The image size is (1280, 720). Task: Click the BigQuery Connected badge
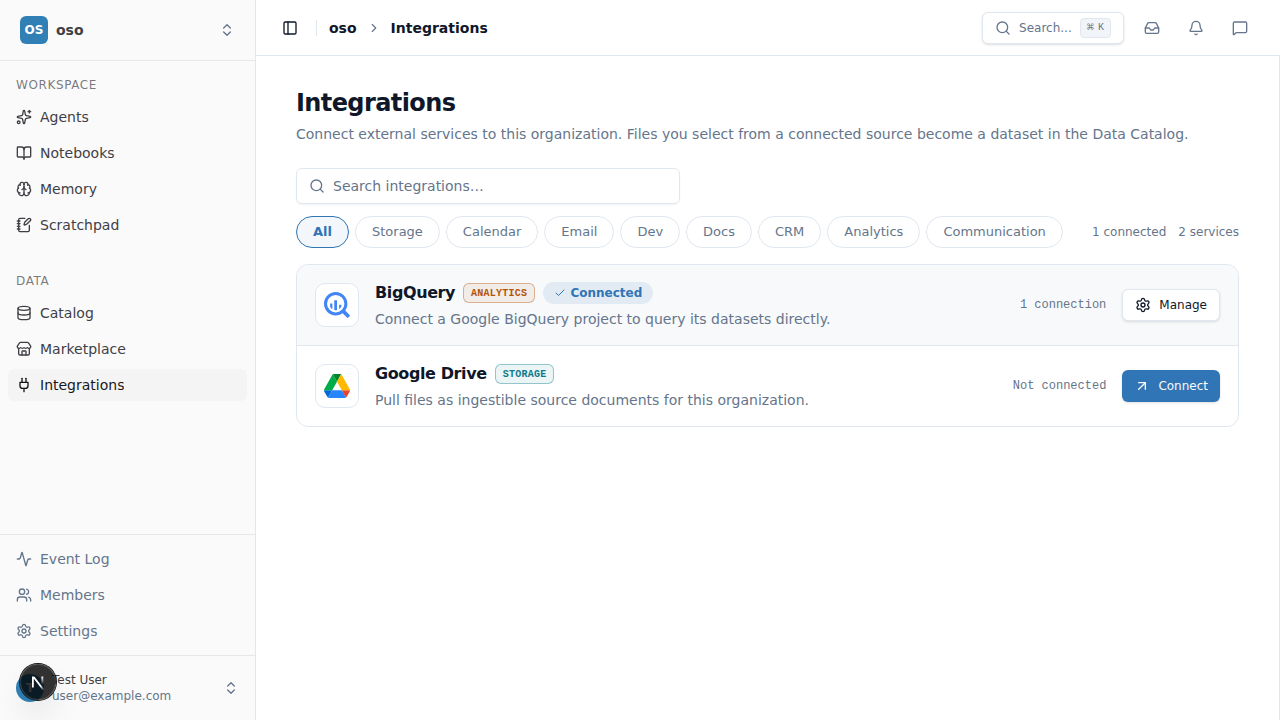598,293
